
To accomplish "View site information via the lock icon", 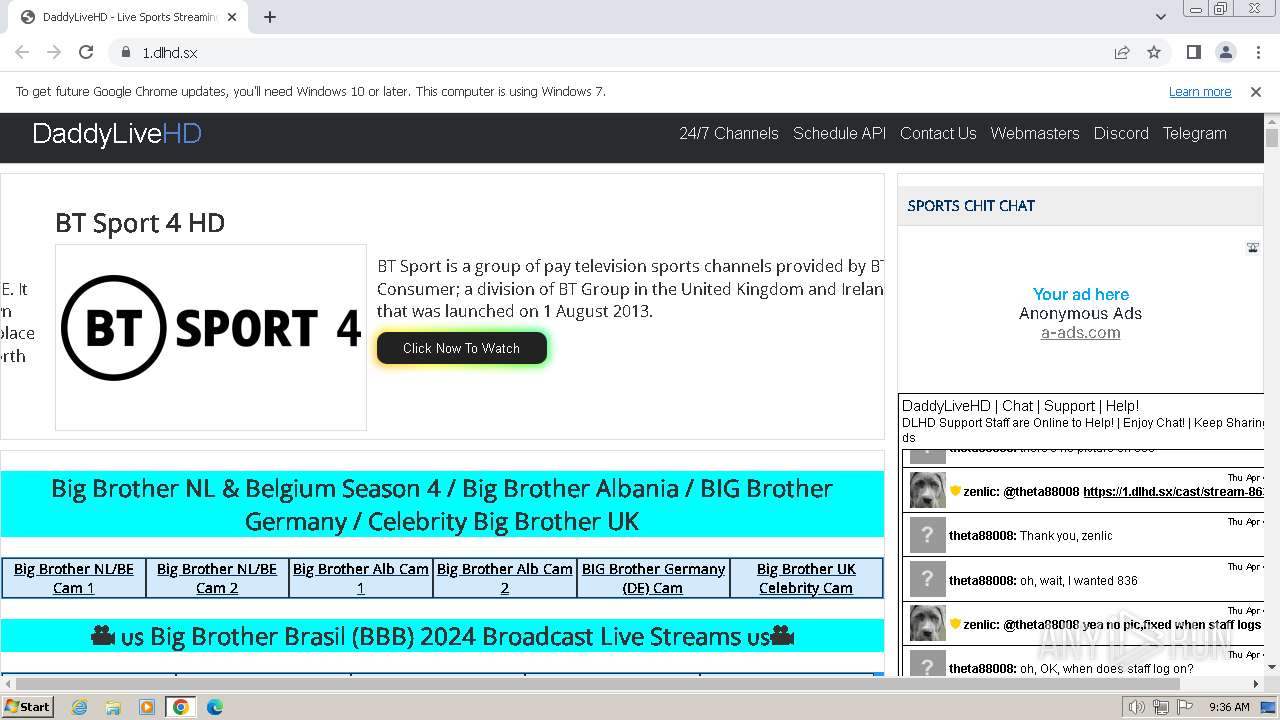I will point(125,52).
